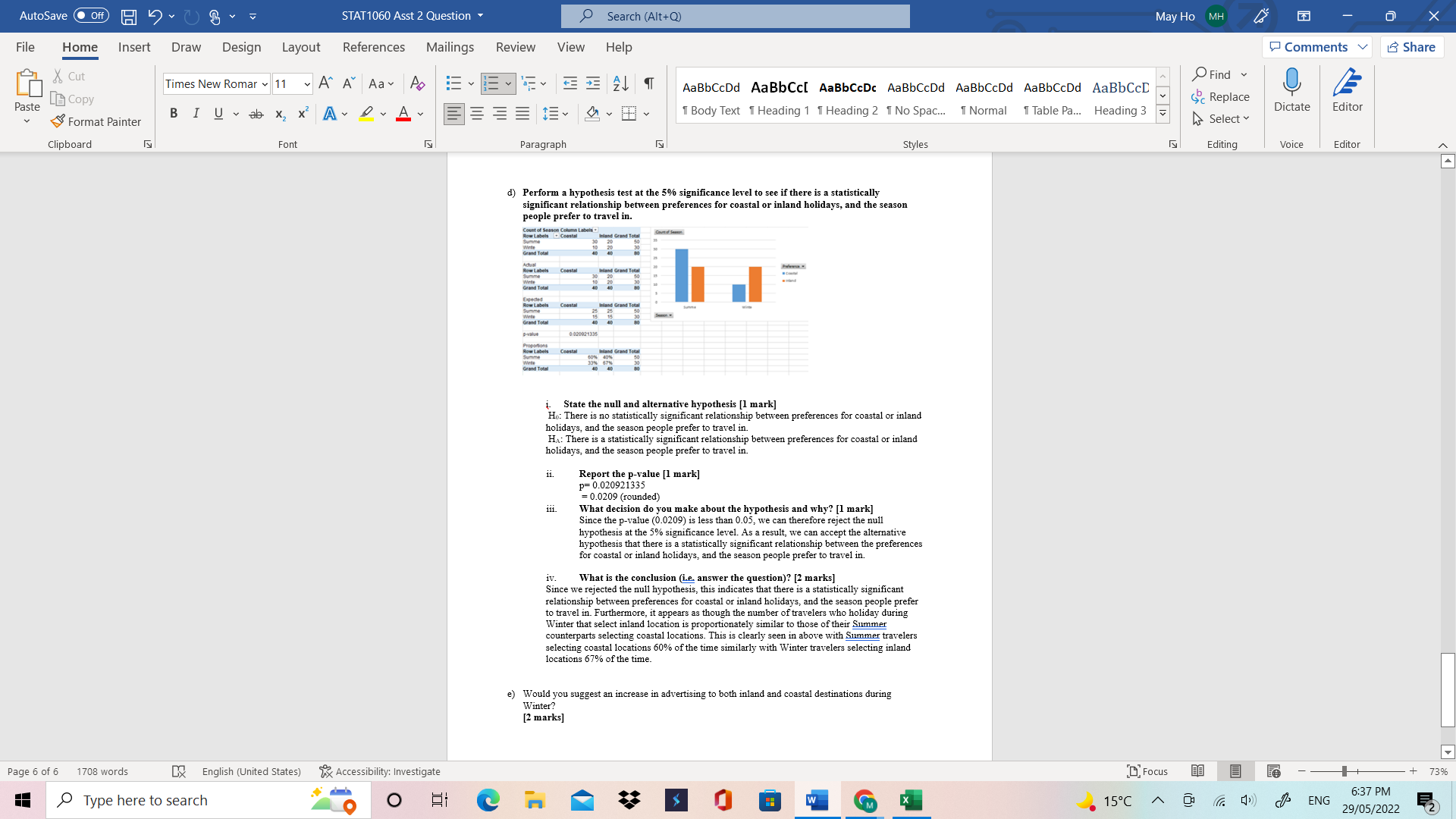
Task: Click the Share button
Action: coord(1411,46)
